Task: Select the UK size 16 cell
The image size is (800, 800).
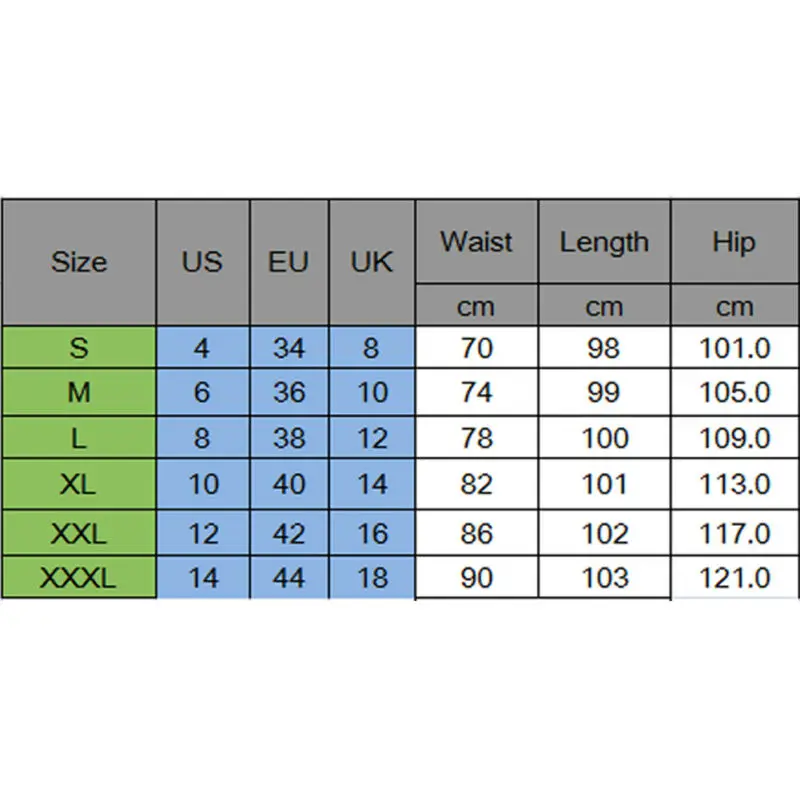Action: click(x=372, y=532)
